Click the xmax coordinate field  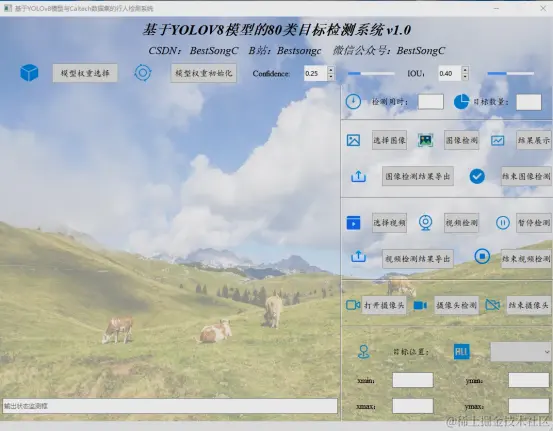tap(413, 406)
